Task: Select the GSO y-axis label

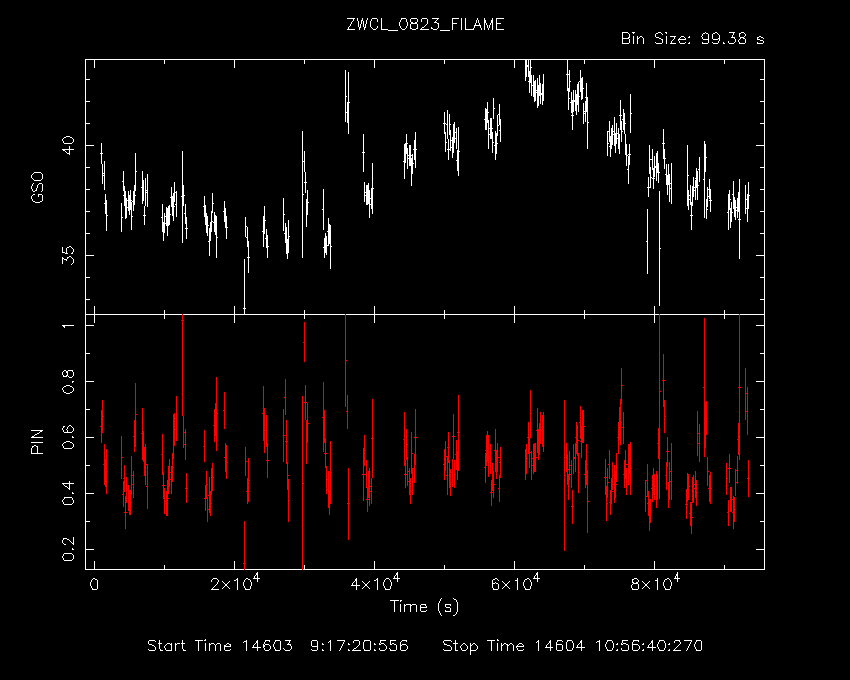Action: (x=37, y=187)
